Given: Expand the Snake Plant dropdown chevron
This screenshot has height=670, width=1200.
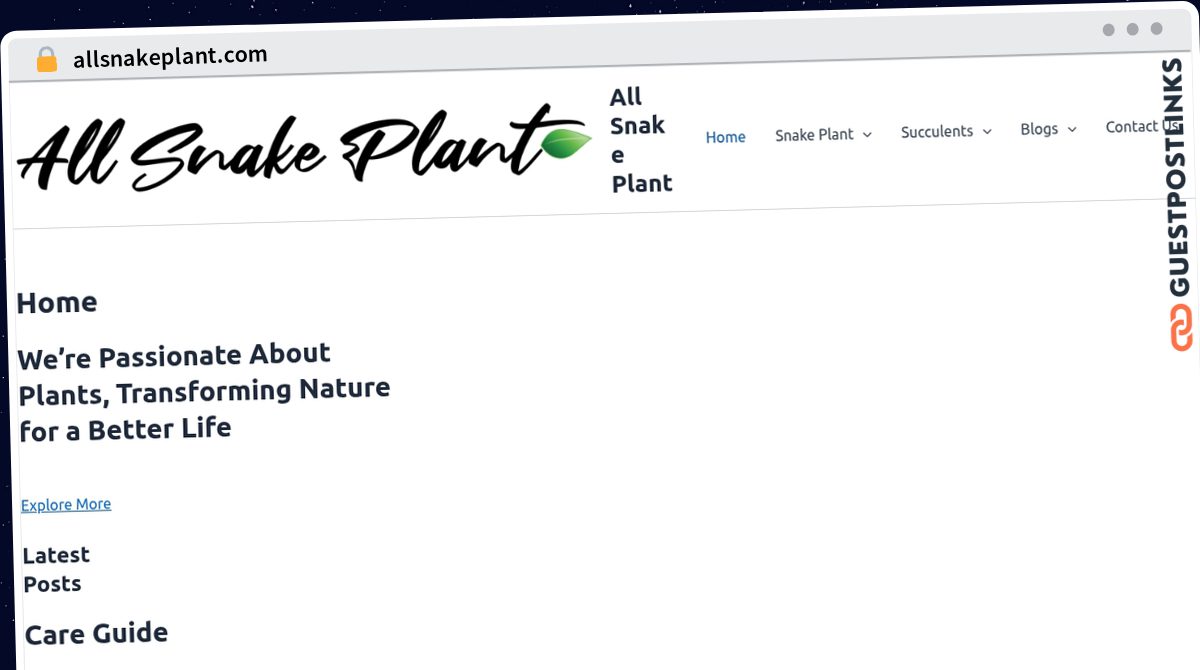Looking at the screenshot, I should pos(867,134).
